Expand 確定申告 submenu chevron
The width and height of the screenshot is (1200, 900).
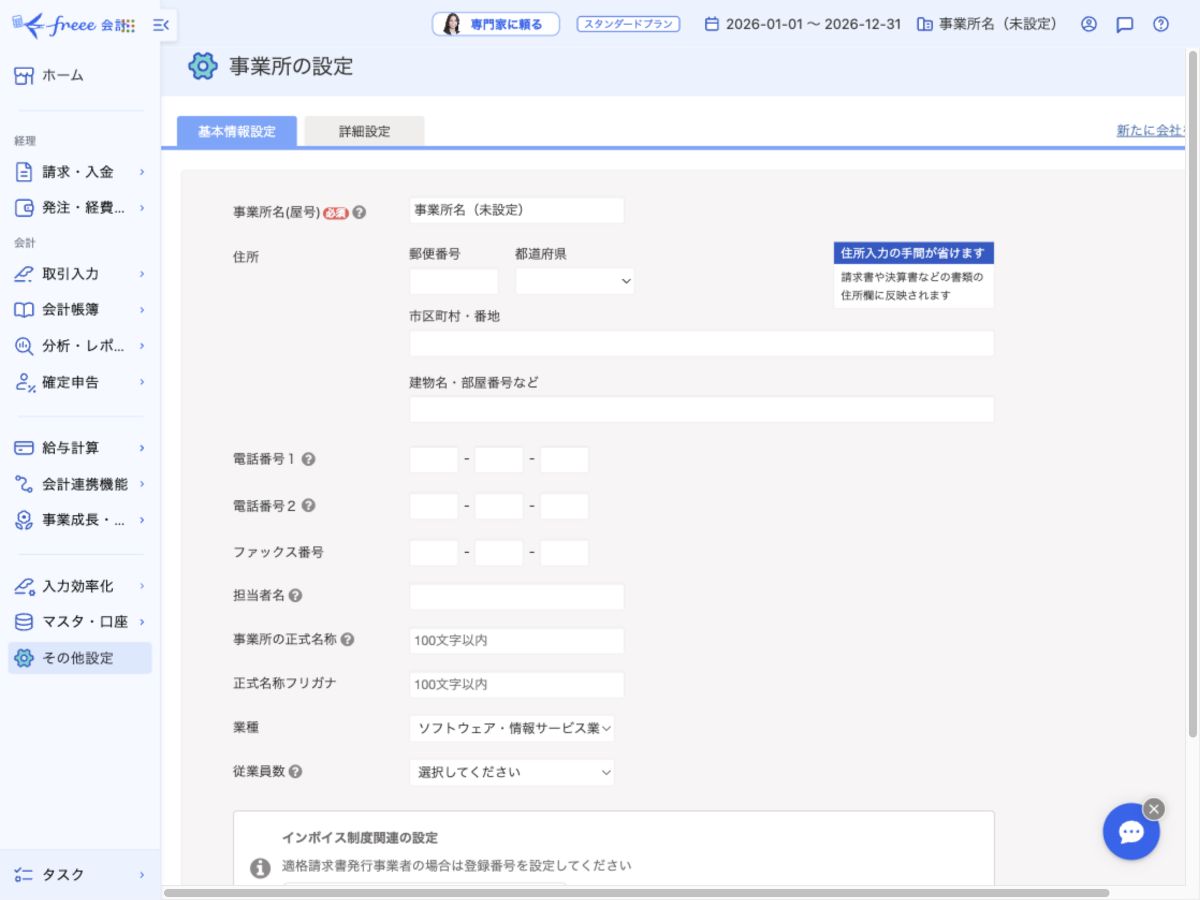click(x=141, y=382)
